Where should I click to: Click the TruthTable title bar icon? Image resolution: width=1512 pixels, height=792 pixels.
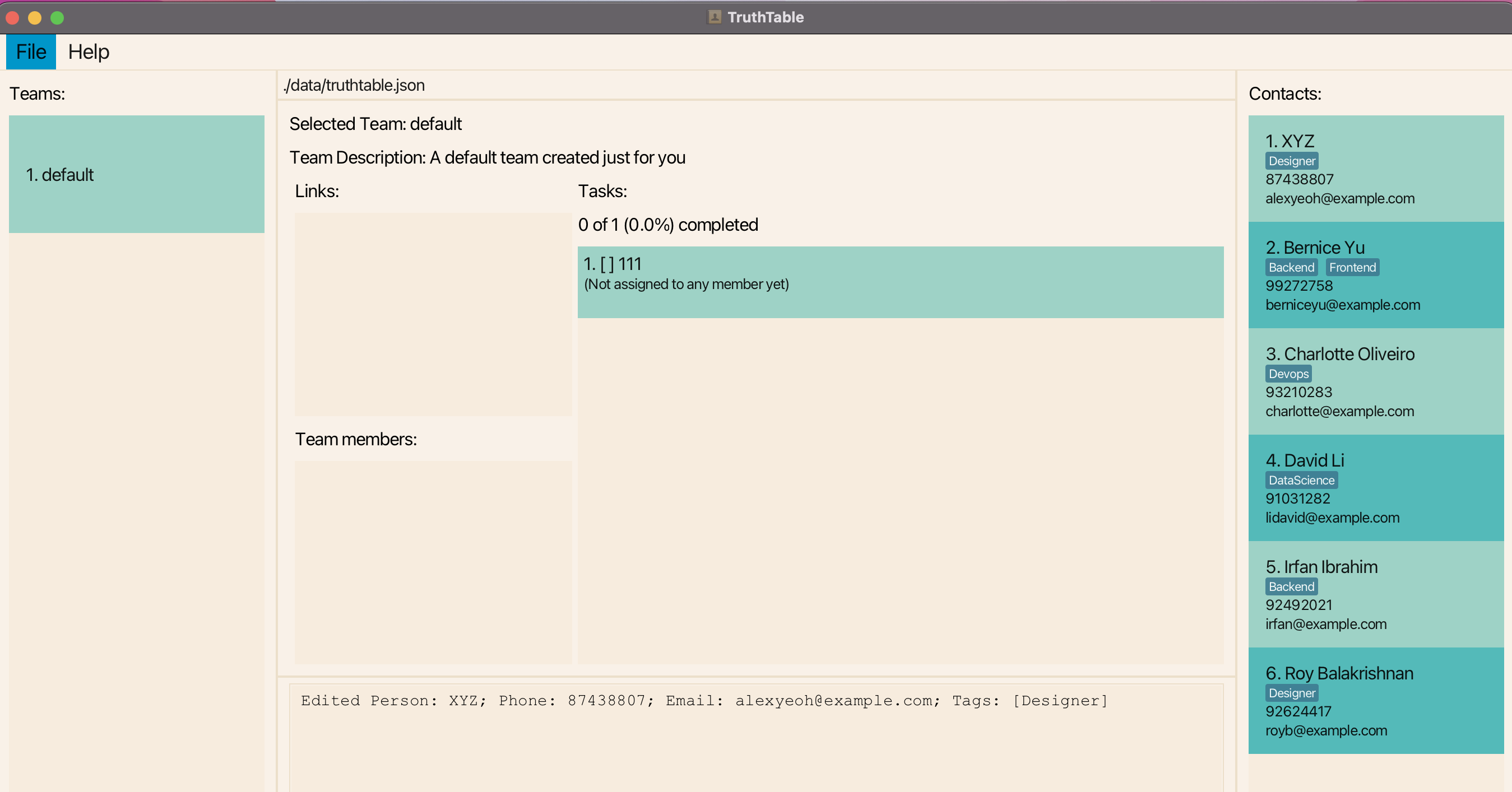(x=714, y=17)
